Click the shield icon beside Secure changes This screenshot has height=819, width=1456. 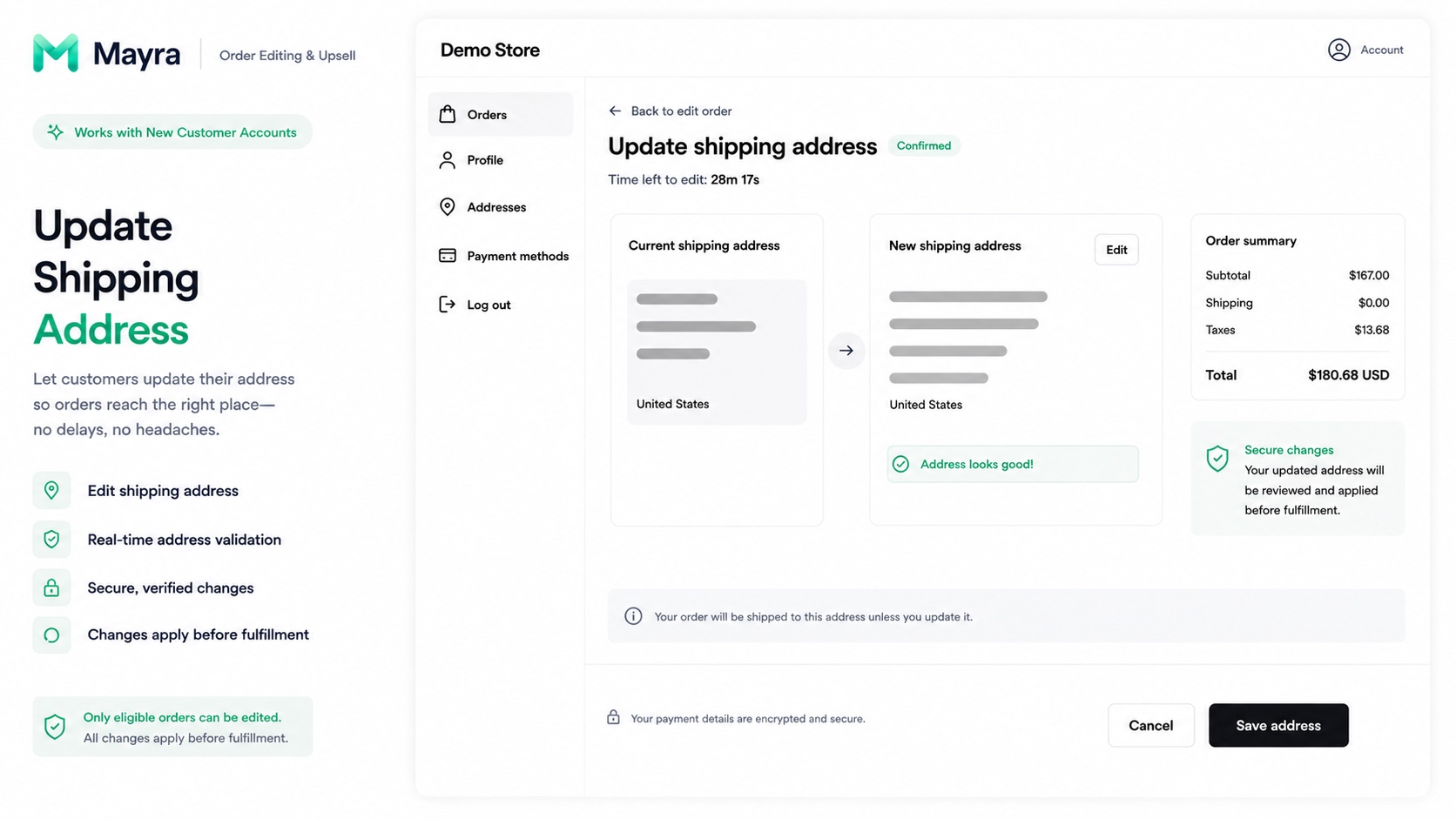coord(1217,459)
